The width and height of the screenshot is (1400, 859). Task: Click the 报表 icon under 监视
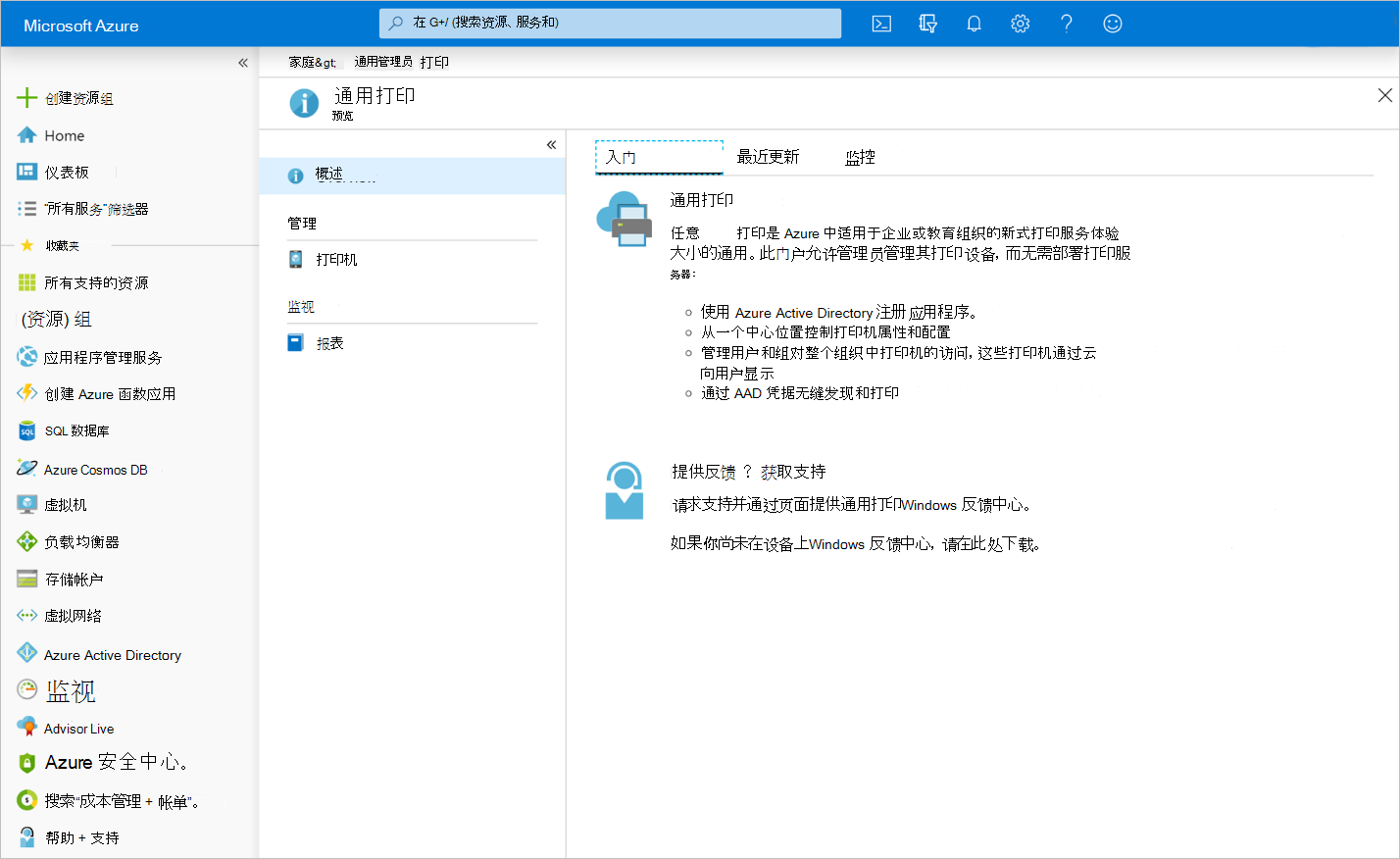[x=296, y=342]
